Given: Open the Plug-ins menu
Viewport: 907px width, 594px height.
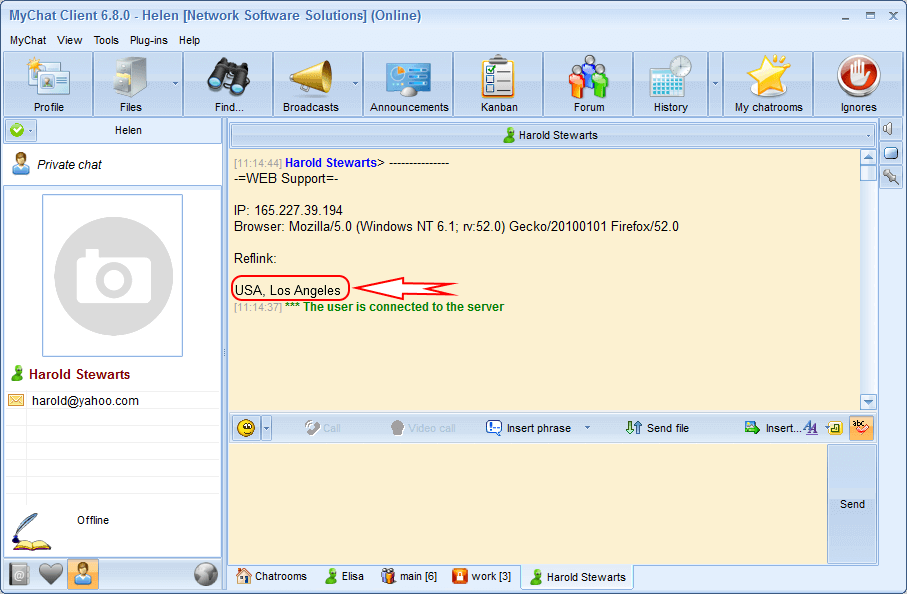Looking at the screenshot, I should pyautogui.click(x=147, y=40).
